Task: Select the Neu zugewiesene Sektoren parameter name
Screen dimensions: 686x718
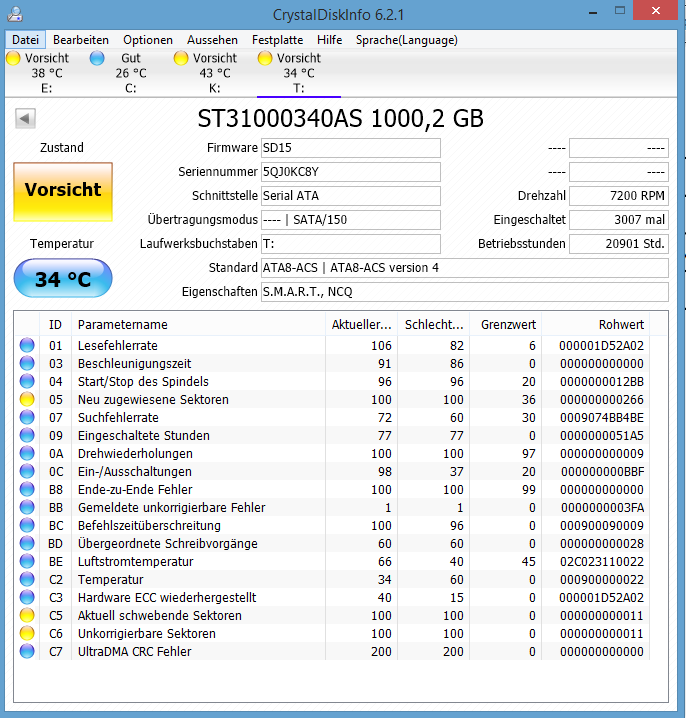Action: pyautogui.click(x=153, y=399)
